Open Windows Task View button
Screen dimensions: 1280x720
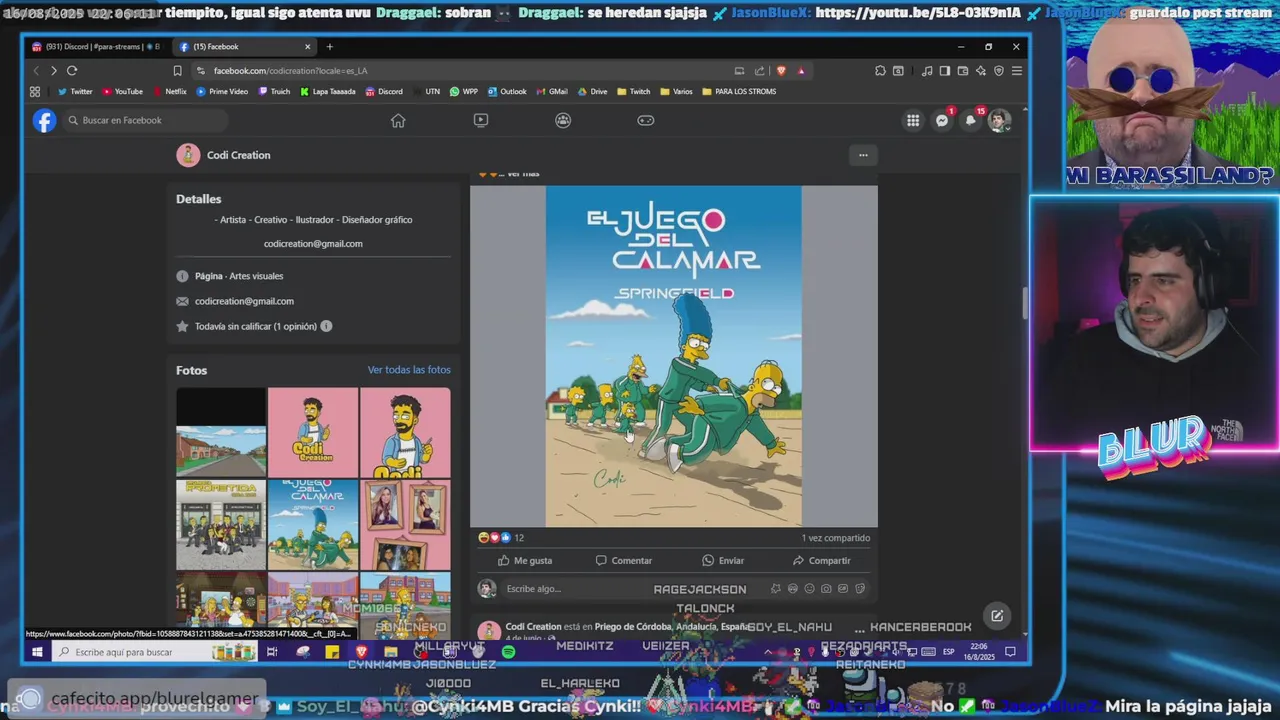tap(271, 652)
